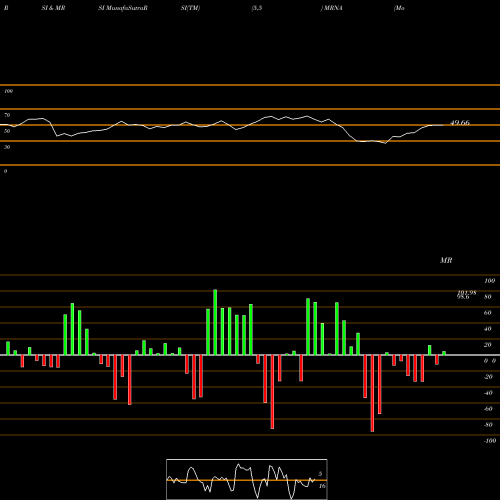Click the RSI axis label 0

pyautogui.click(x=5, y=171)
